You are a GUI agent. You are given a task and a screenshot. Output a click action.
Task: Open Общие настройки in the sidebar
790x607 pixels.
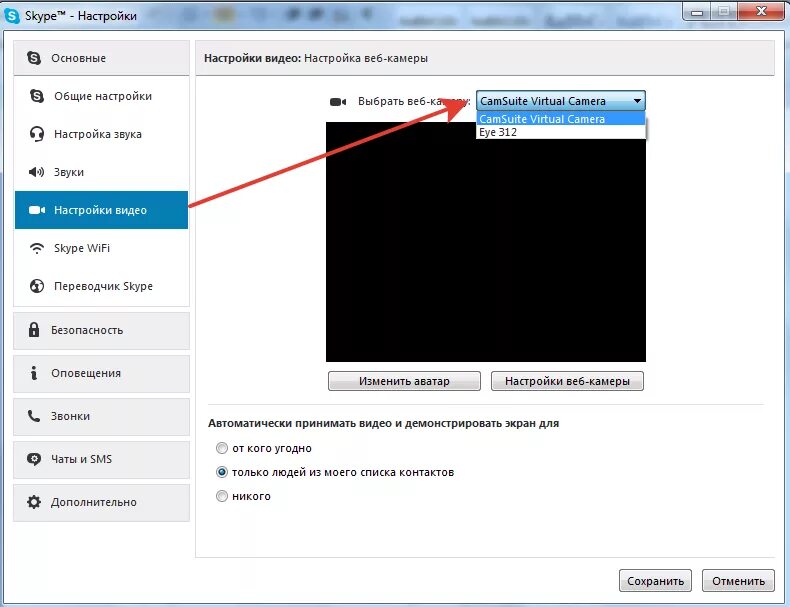click(x=101, y=96)
